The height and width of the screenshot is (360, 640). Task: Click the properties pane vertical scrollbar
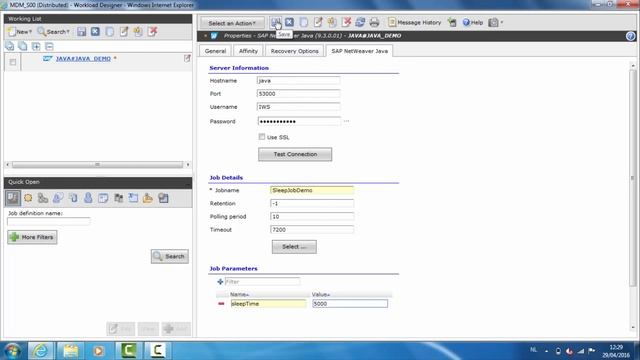633,178
